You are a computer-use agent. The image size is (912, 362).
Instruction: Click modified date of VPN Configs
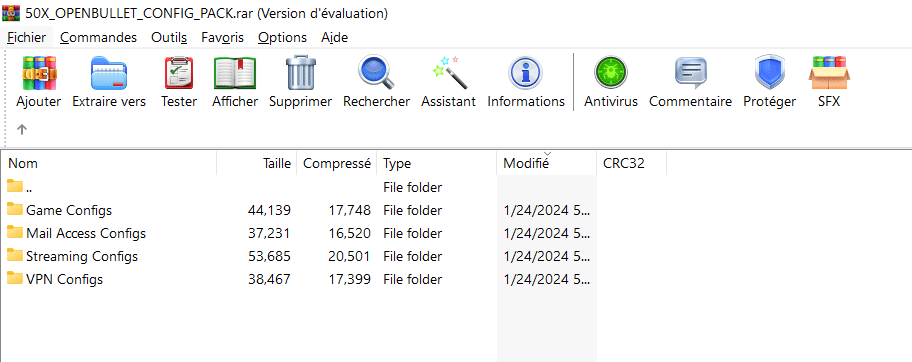click(x=547, y=279)
